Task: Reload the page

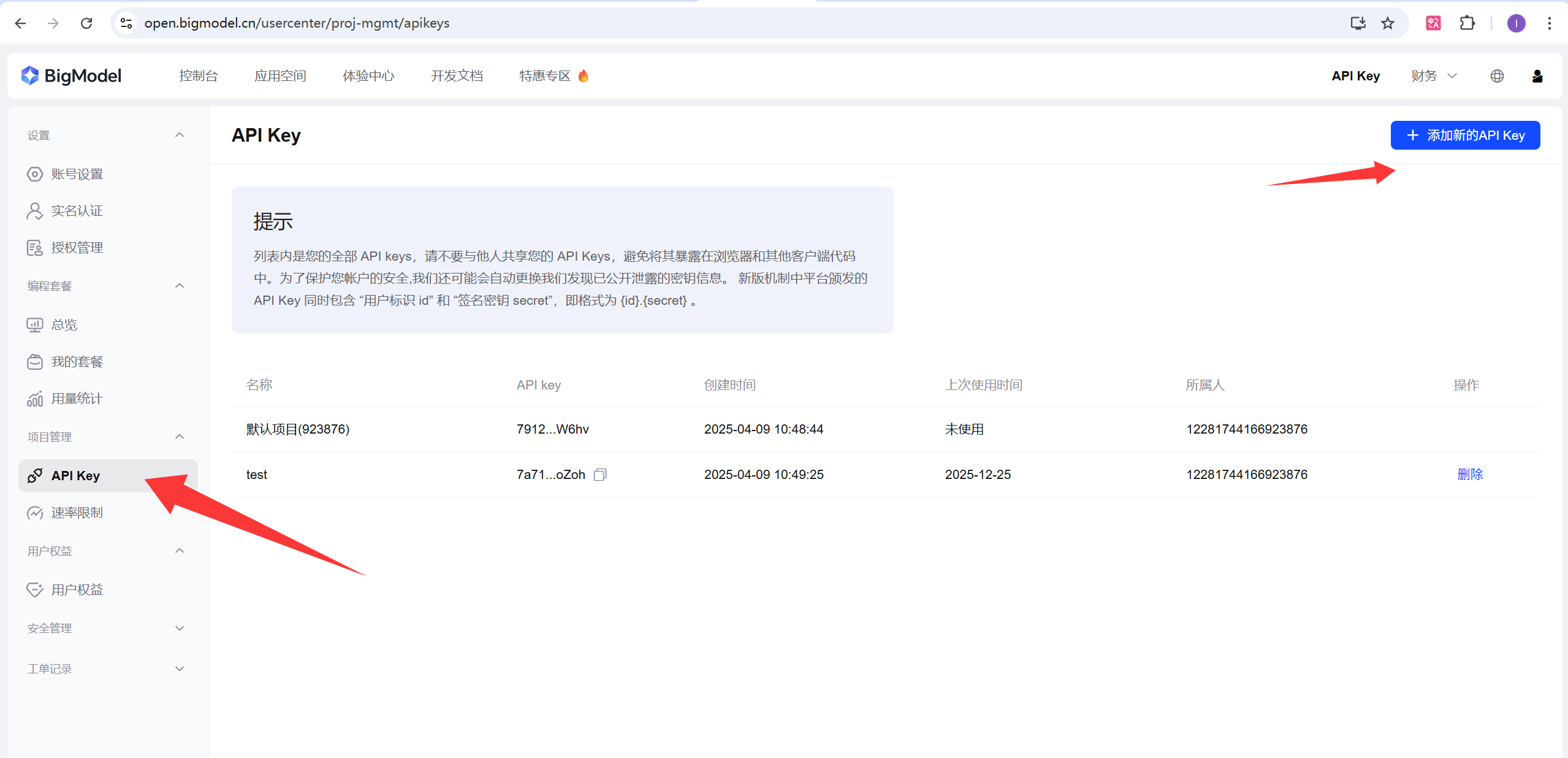Action: [x=86, y=23]
